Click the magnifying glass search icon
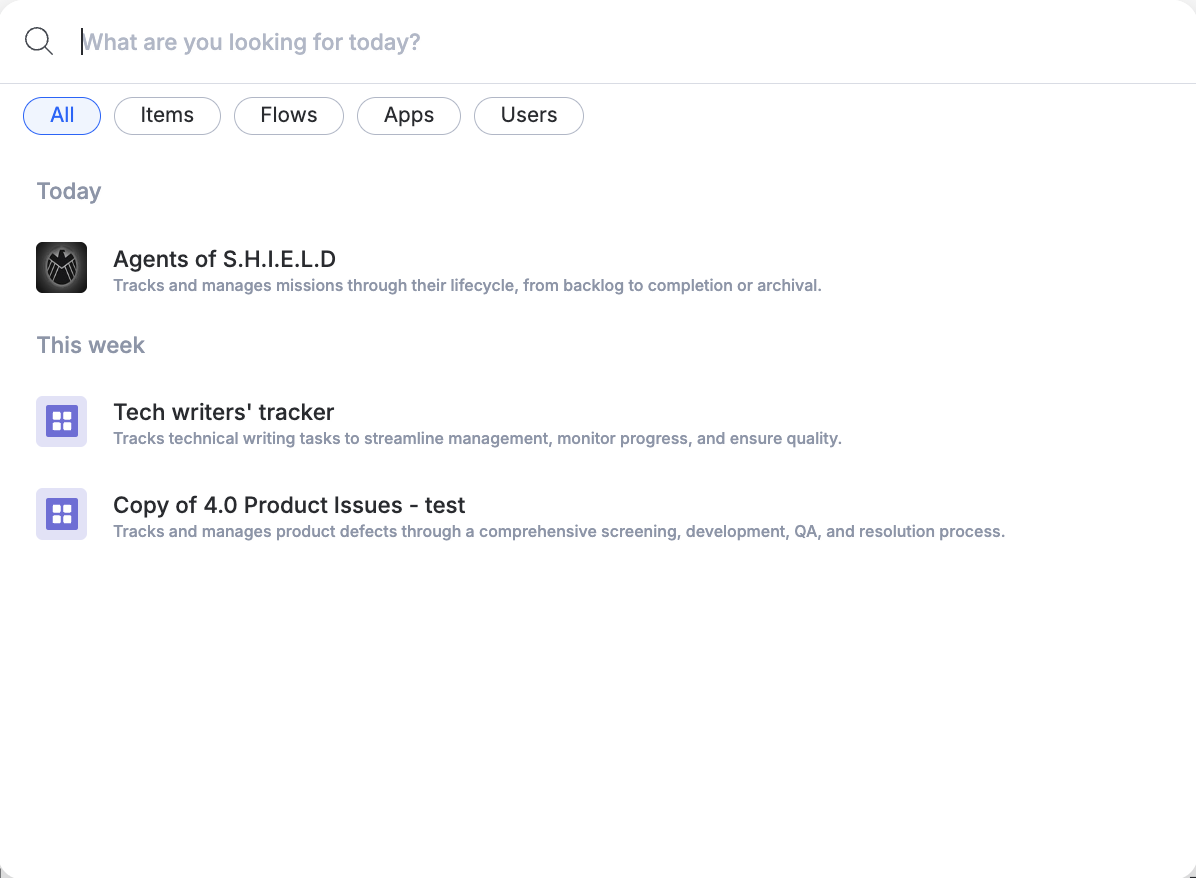Image resolution: width=1196 pixels, height=878 pixels. 39,41
